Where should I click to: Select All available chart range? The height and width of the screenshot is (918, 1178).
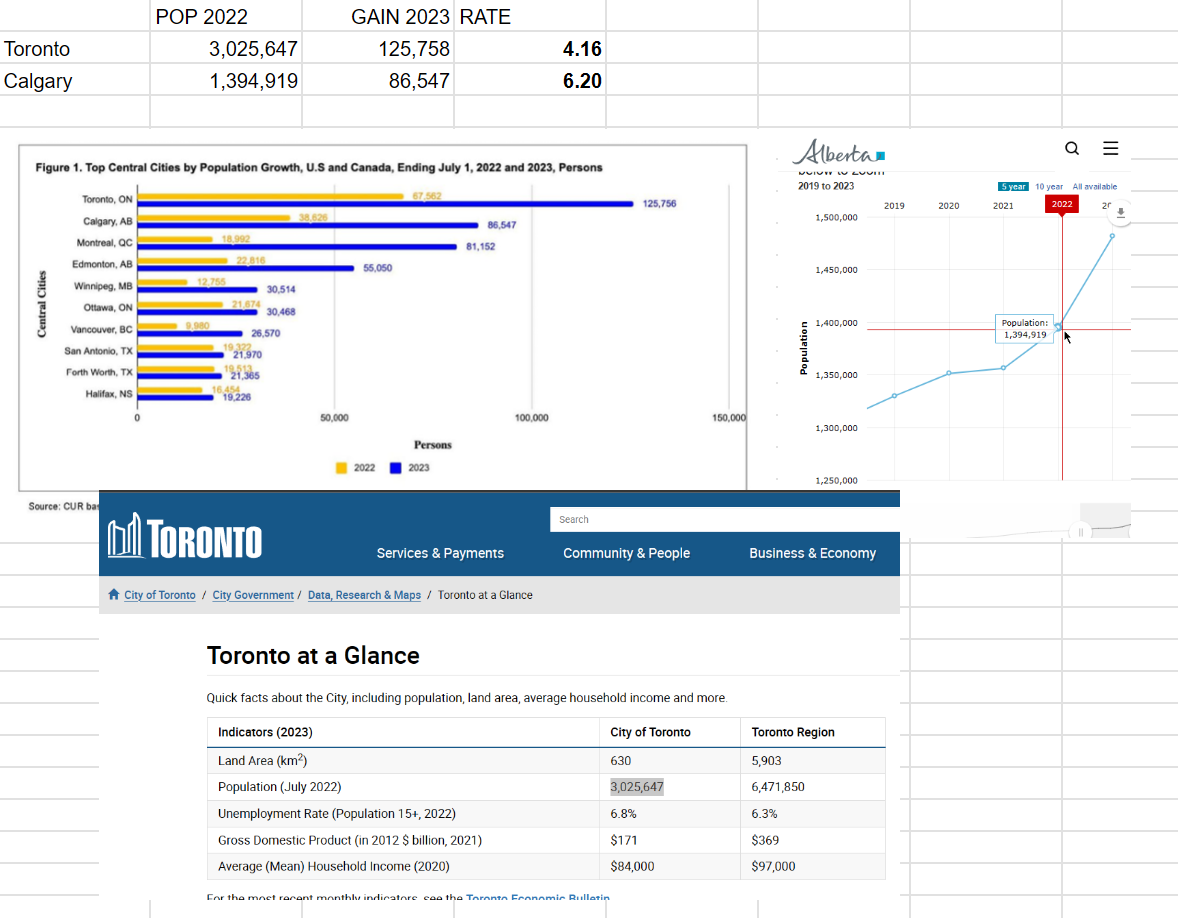1095,187
